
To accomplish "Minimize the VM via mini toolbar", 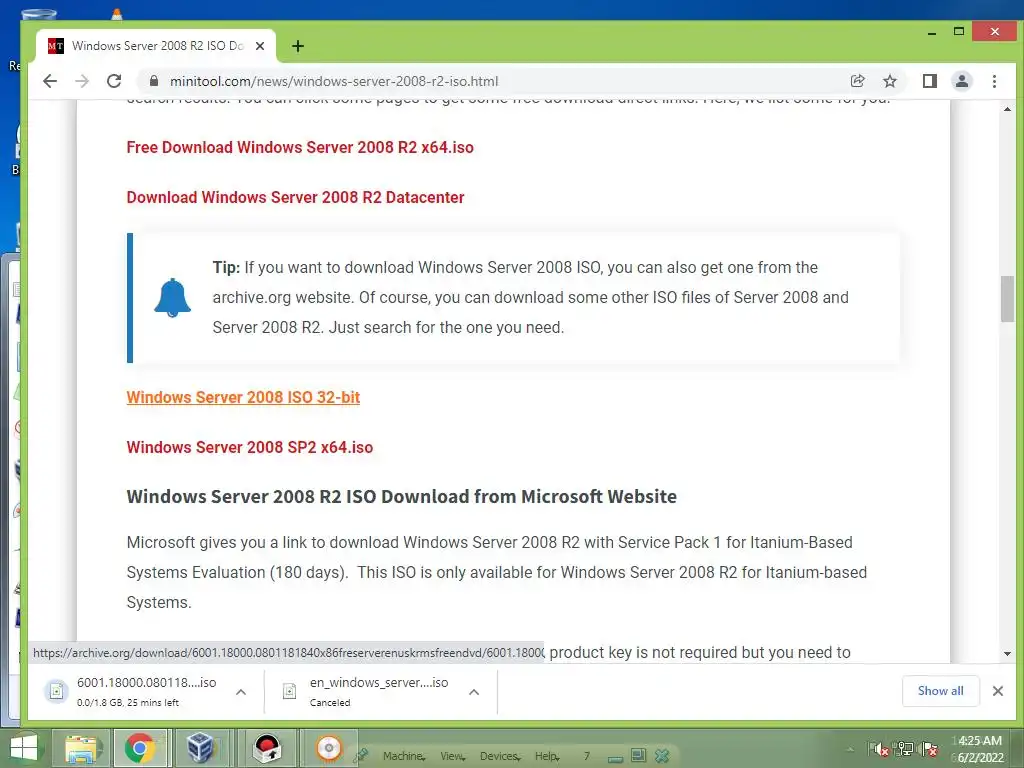I will tap(615, 758).
